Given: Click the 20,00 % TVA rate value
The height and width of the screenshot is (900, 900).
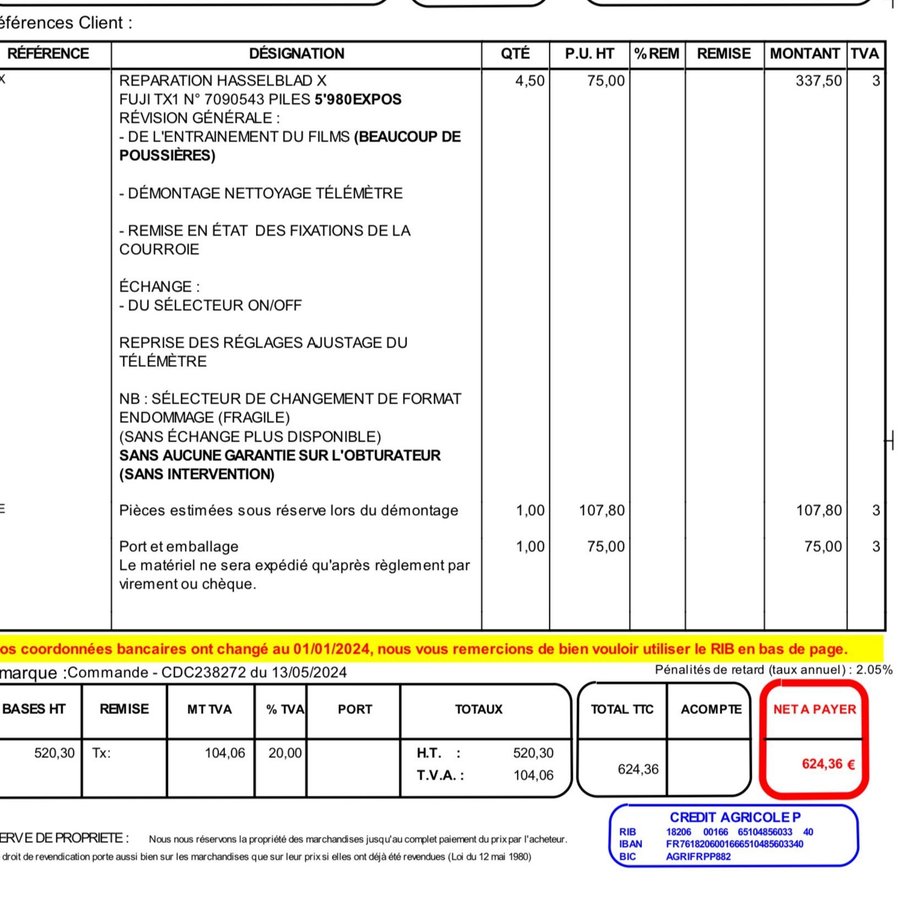Looking at the screenshot, I should tap(284, 753).
